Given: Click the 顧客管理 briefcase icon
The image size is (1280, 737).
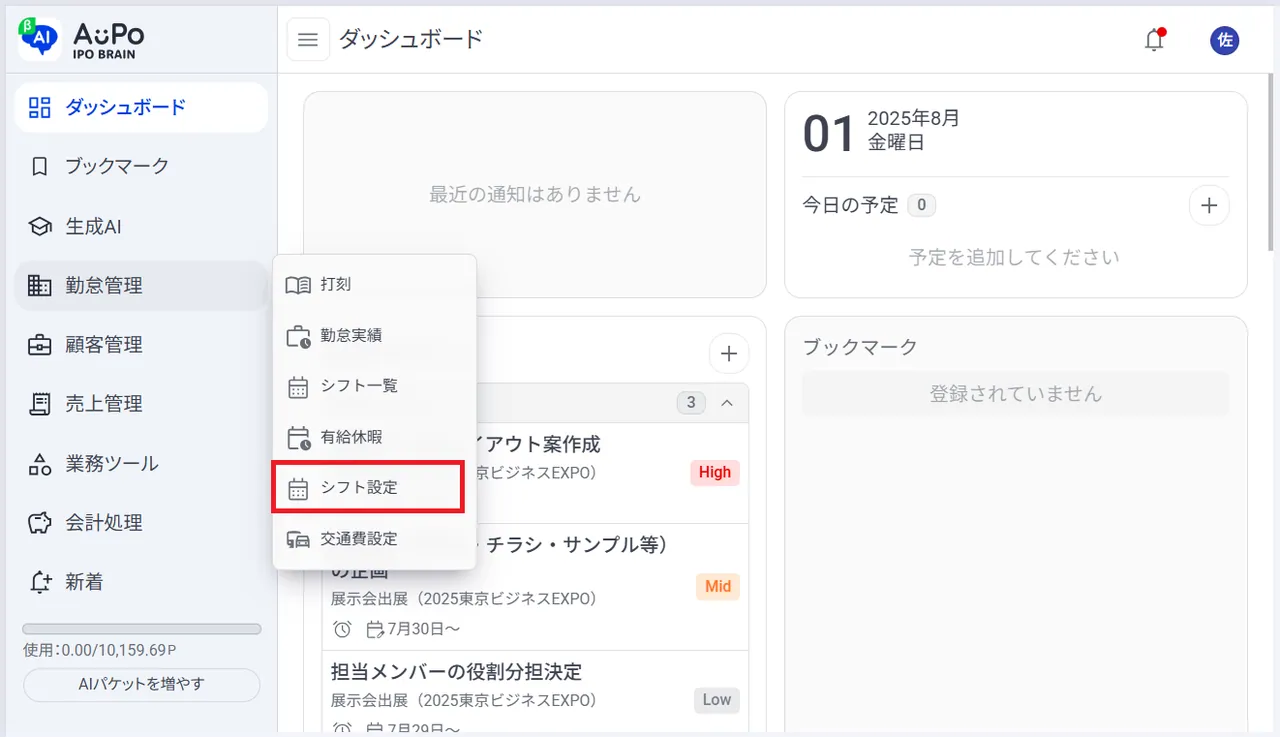Looking at the screenshot, I should pyautogui.click(x=39, y=345).
